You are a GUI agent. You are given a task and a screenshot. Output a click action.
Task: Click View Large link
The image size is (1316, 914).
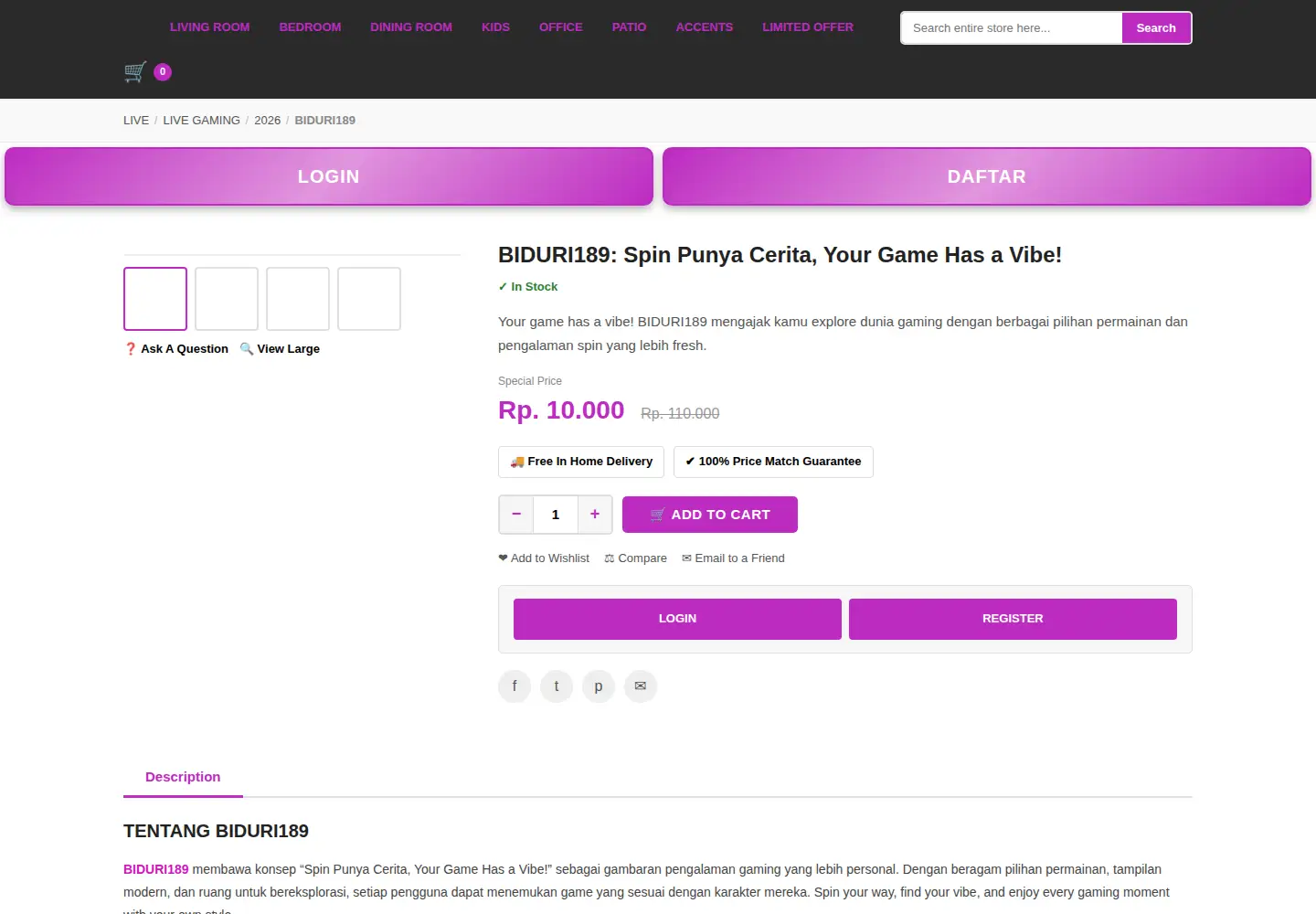click(280, 349)
